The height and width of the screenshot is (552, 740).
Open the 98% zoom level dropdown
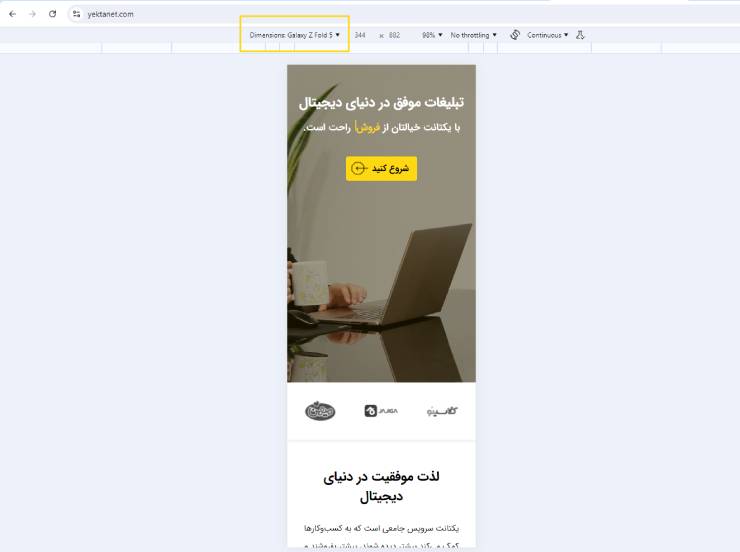click(x=432, y=35)
